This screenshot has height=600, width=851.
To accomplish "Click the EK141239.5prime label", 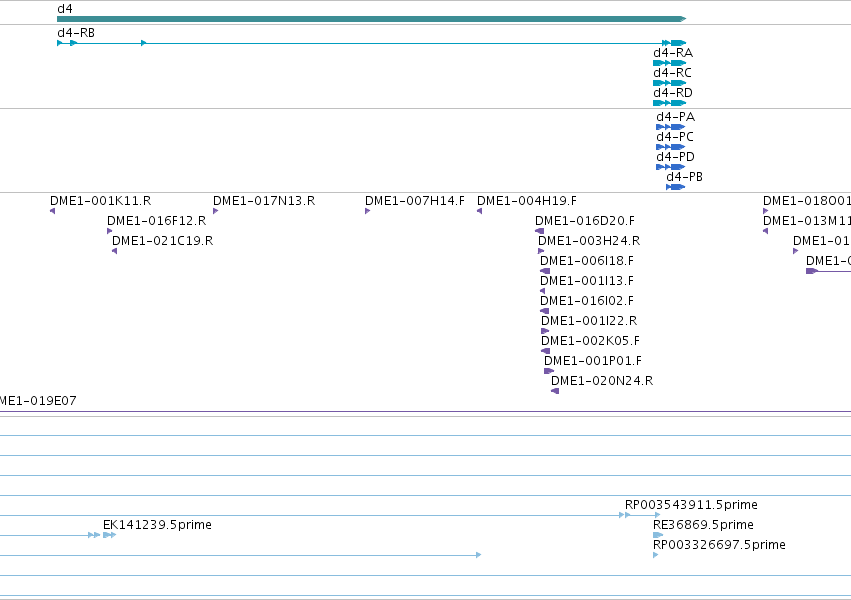I will coord(157,525).
